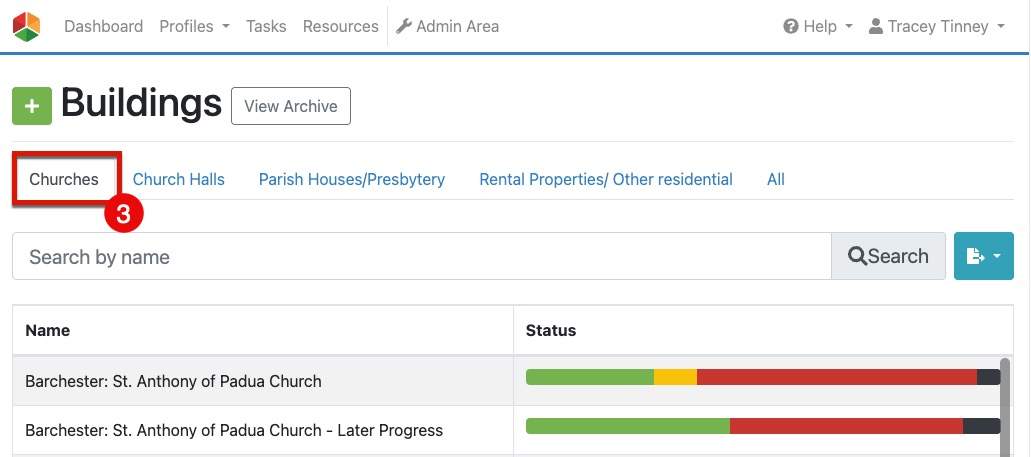Click the wrench Admin Area icon

pyautogui.click(x=404, y=27)
